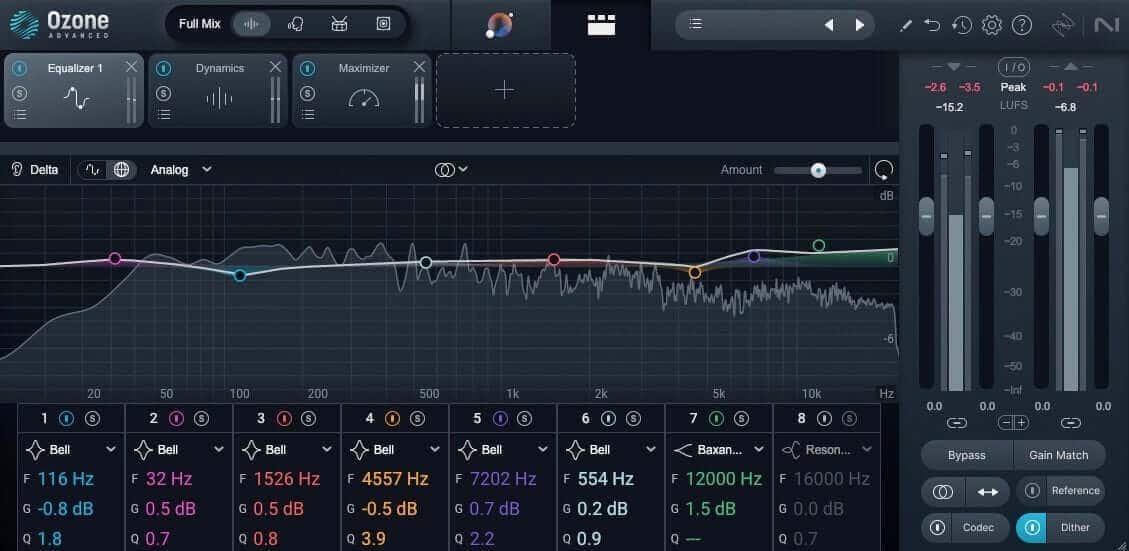The image size is (1129, 551).
Task: Adjust the Amount slider knob
Action: [x=817, y=171]
